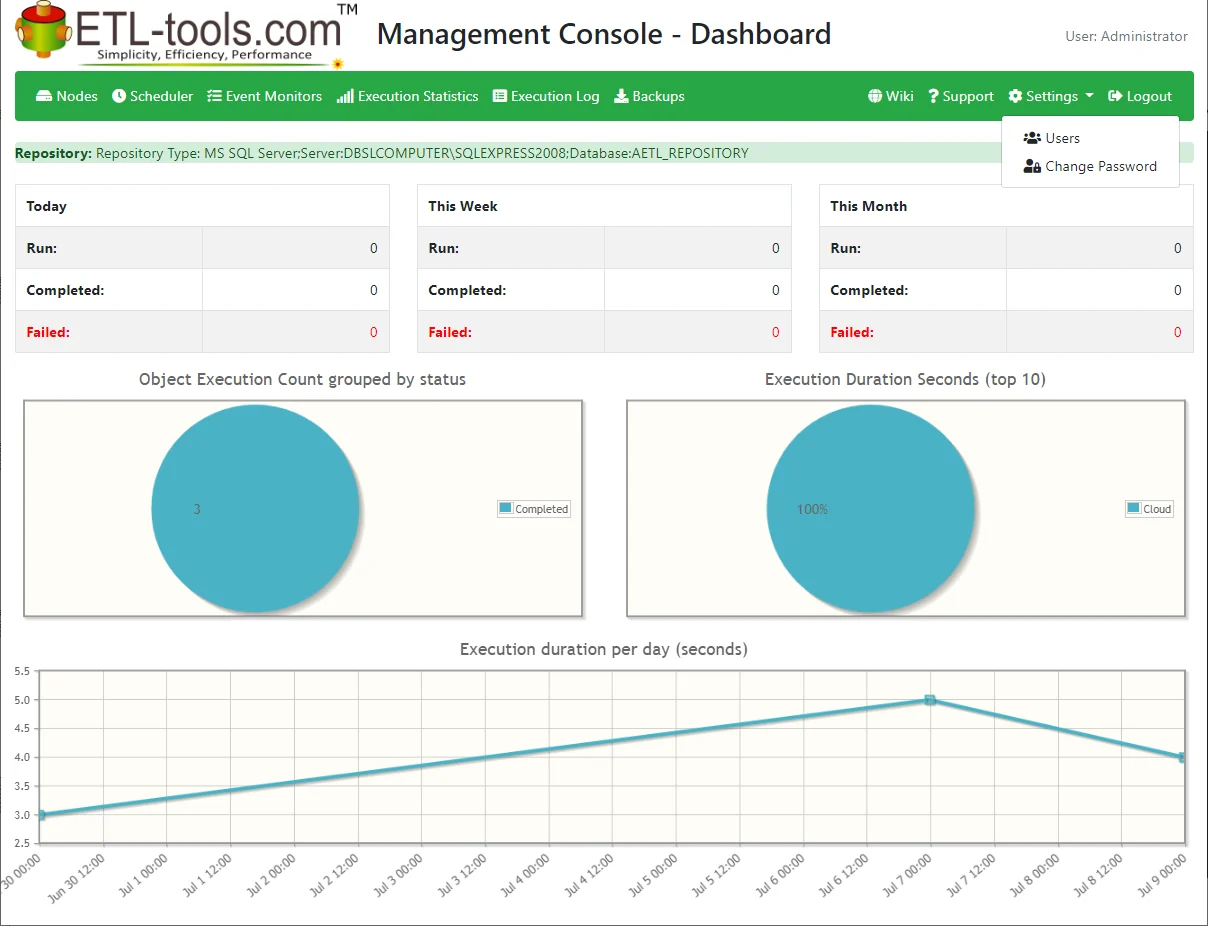The width and height of the screenshot is (1208, 926).
Task: Click the Change Password lock icon
Action: click(x=1032, y=166)
